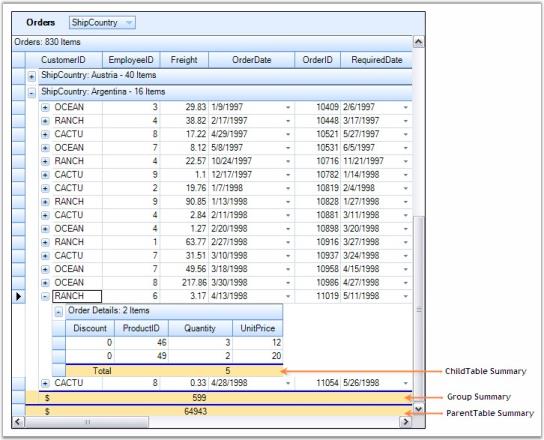
Task: Sort by the OrderID column header
Action: pyautogui.click(x=317, y=60)
